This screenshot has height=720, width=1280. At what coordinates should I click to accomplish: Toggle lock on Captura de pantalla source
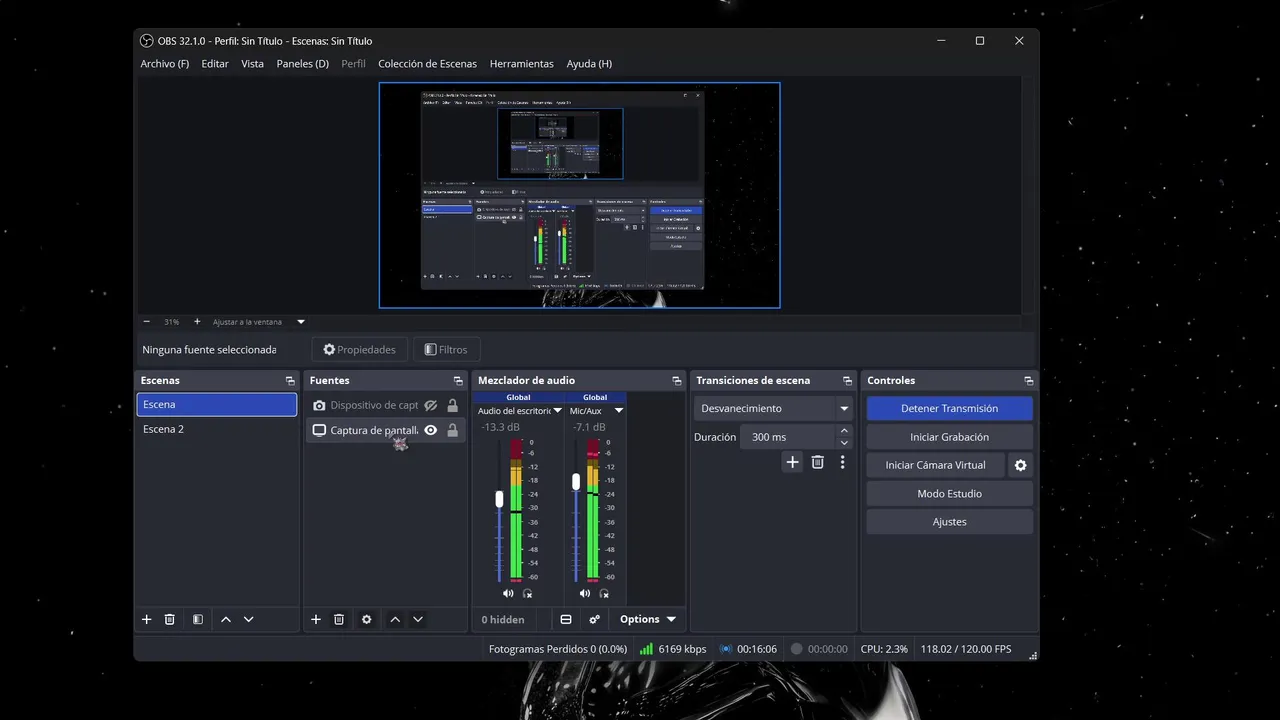point(453,430)
